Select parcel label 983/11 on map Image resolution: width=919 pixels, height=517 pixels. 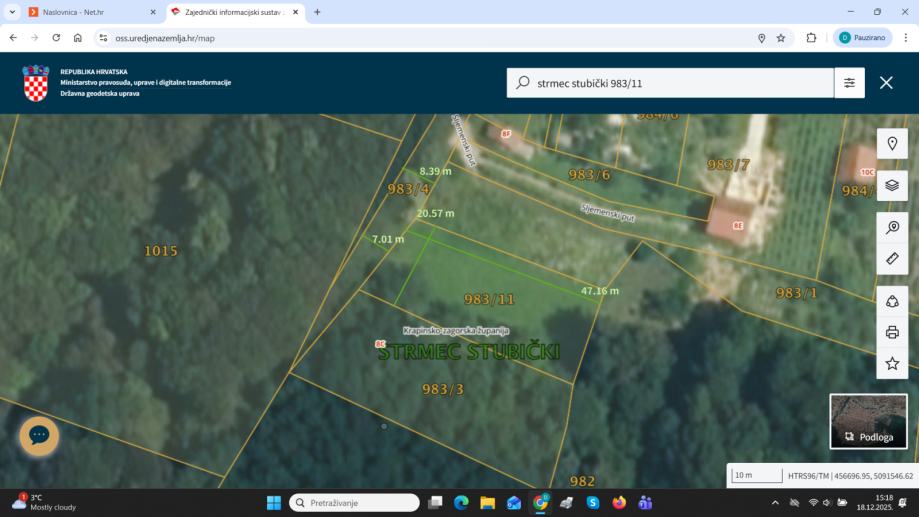[489, 300]
